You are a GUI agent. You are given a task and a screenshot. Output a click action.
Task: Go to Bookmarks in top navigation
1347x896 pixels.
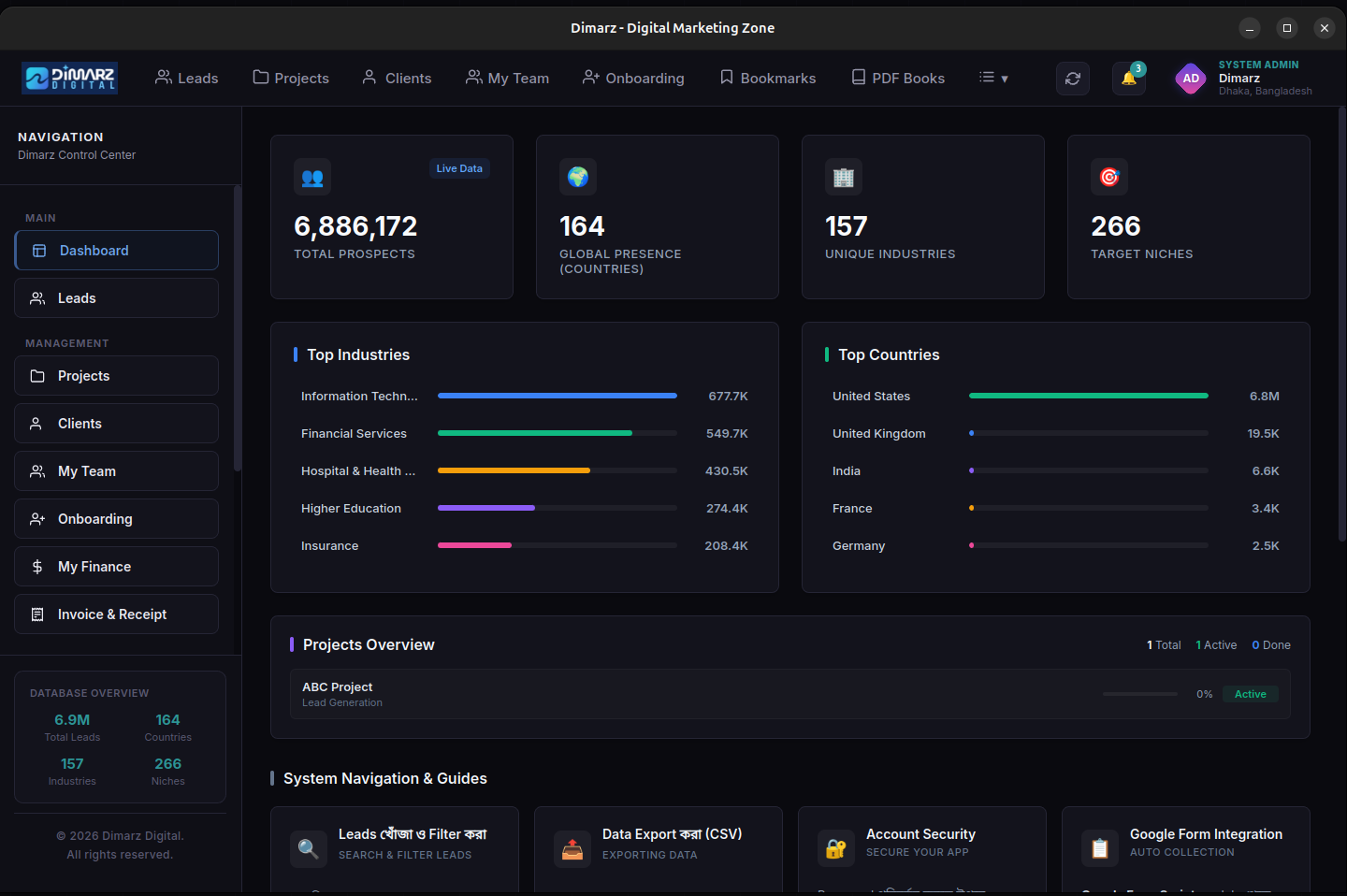(768, 78)
